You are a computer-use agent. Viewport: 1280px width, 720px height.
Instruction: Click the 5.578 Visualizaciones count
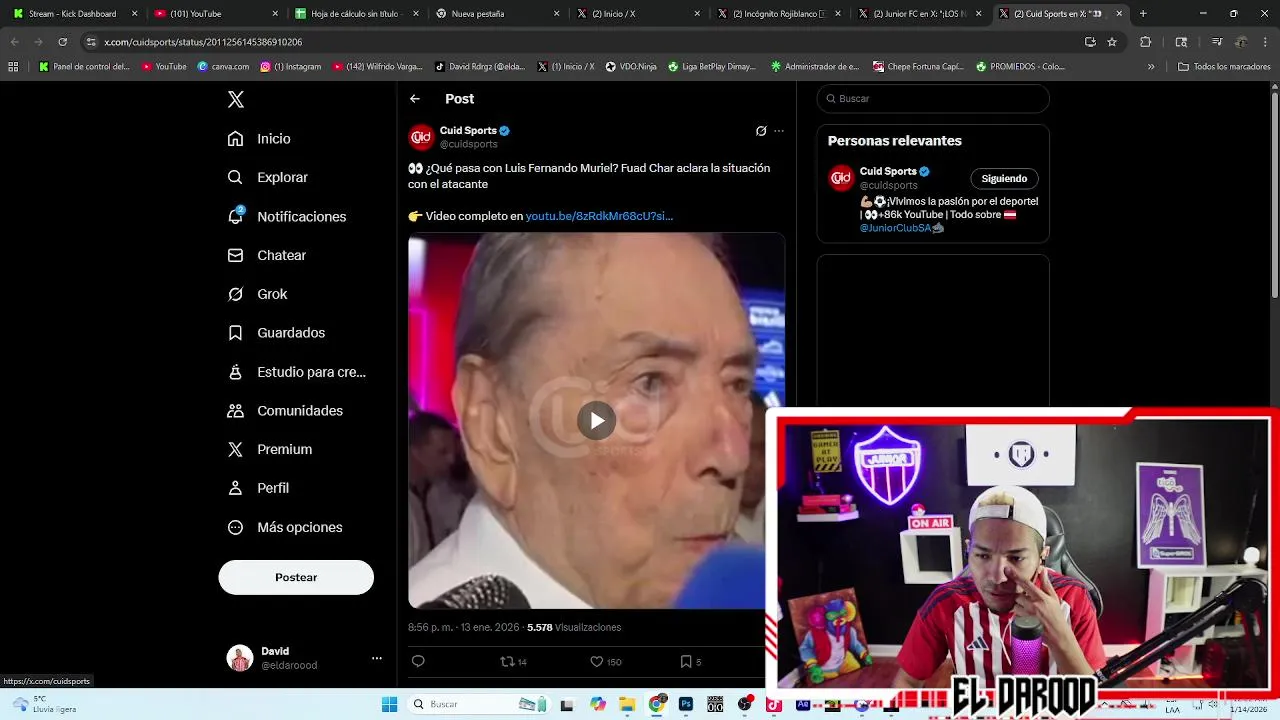coord(574,627)
